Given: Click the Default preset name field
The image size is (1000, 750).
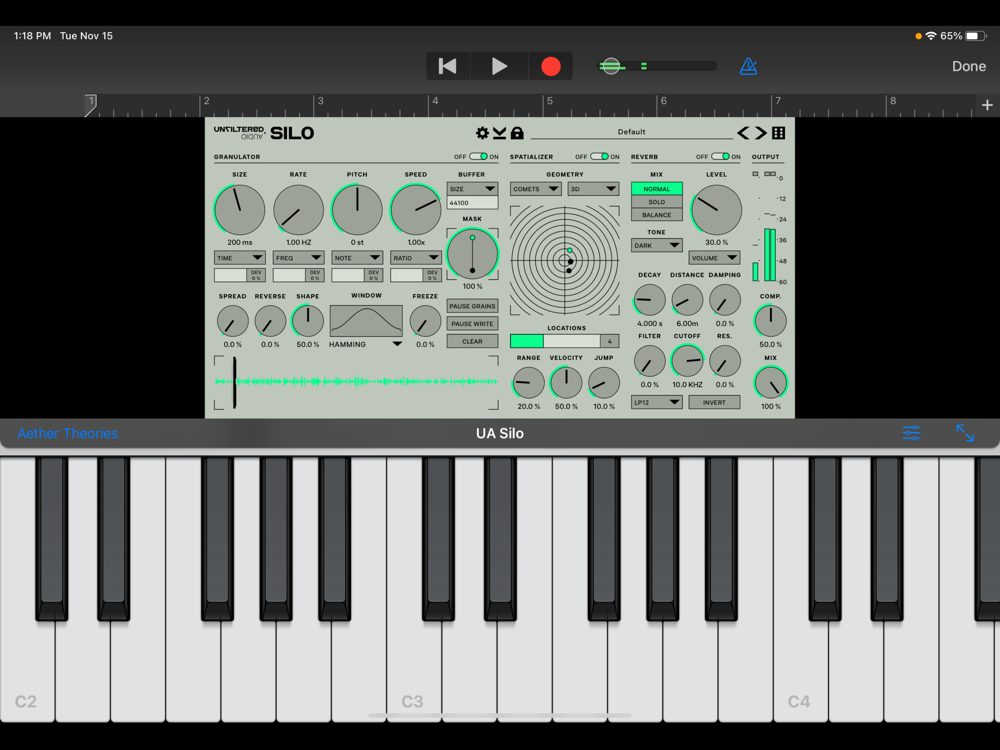Looking at the screenshot, I should pyautogui.click(x=631, y=132).
